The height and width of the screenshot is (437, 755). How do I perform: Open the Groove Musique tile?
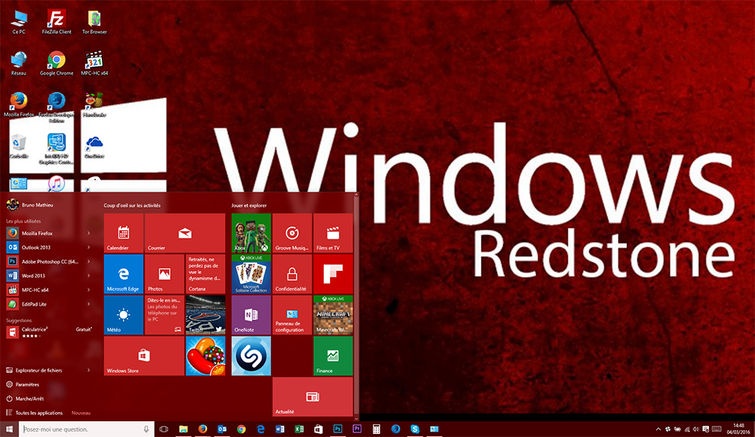click(x=292, y=233)
